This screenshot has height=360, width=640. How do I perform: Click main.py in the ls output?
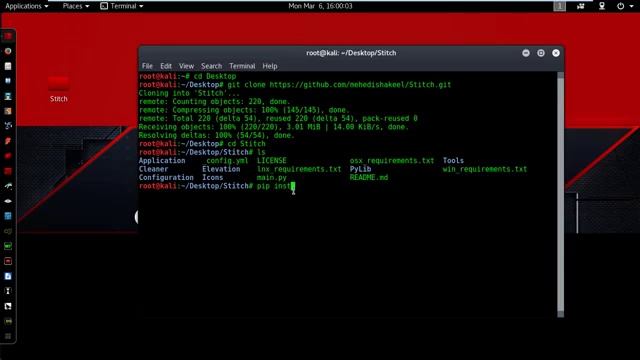pos(271,178)
